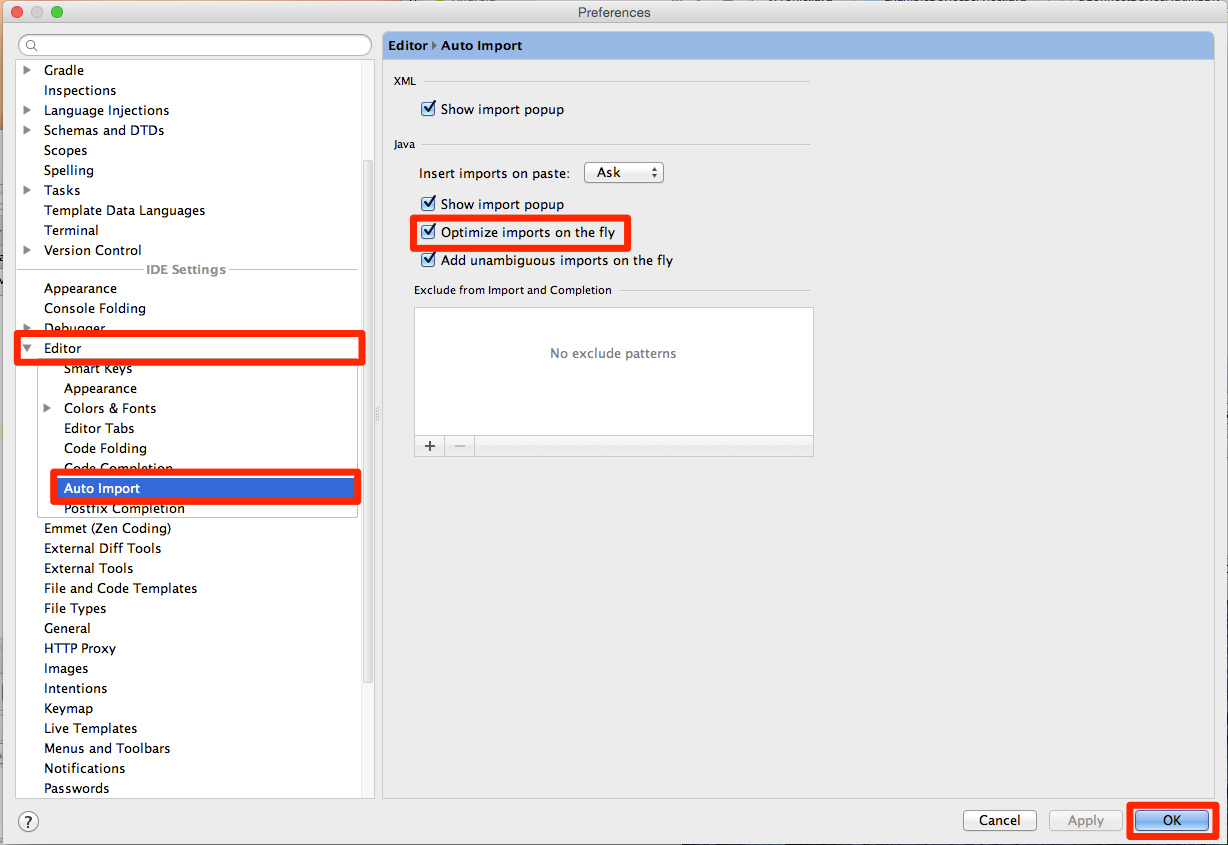Toggle XML Show import popup checkbox
1228x845 pixels.
point(429,109)
